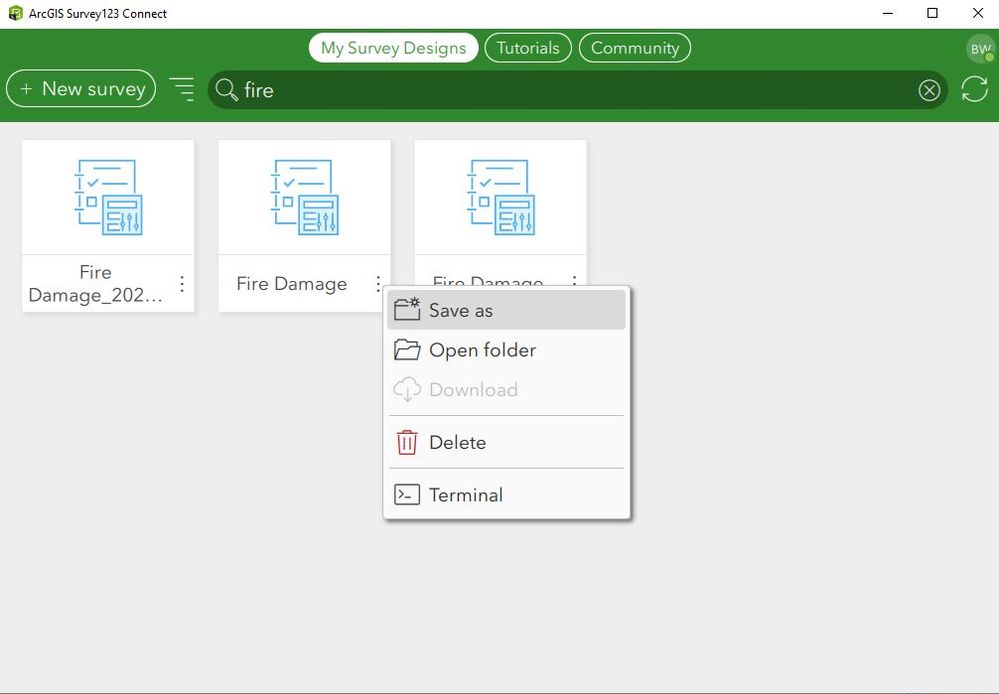The image size is (999, 694).
Task: Open the Fire Damage_202… survey options menu
Action: pyautogui.click(x=182, y=284)
